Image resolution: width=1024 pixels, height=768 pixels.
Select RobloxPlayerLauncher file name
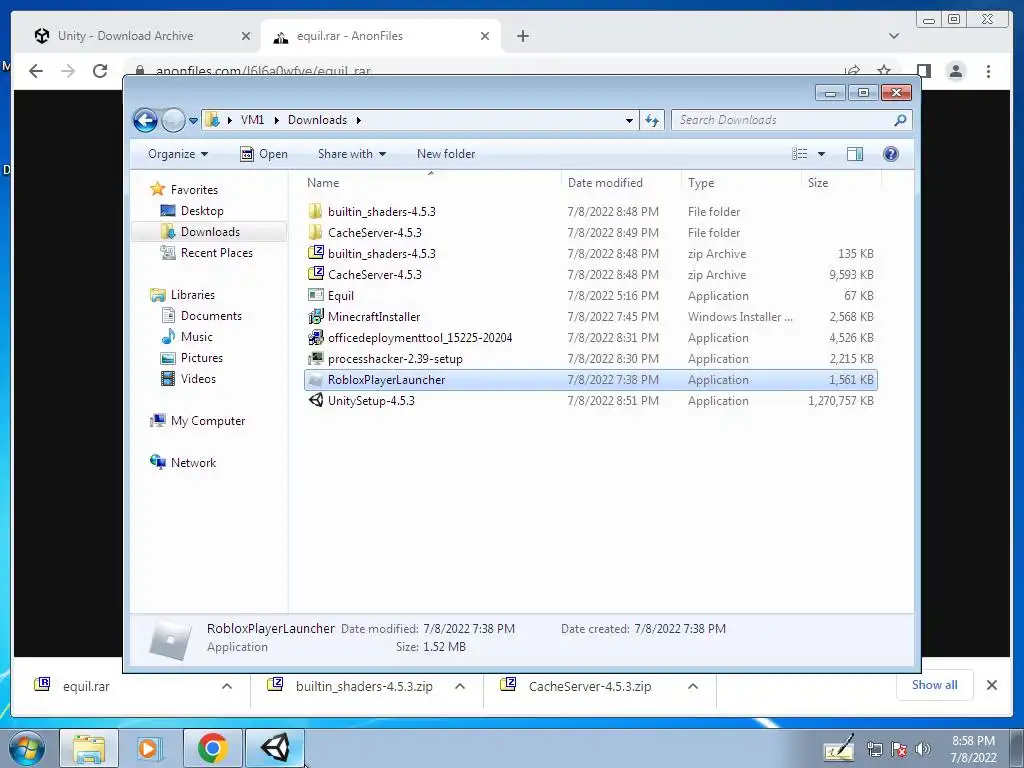coord(387,380)
